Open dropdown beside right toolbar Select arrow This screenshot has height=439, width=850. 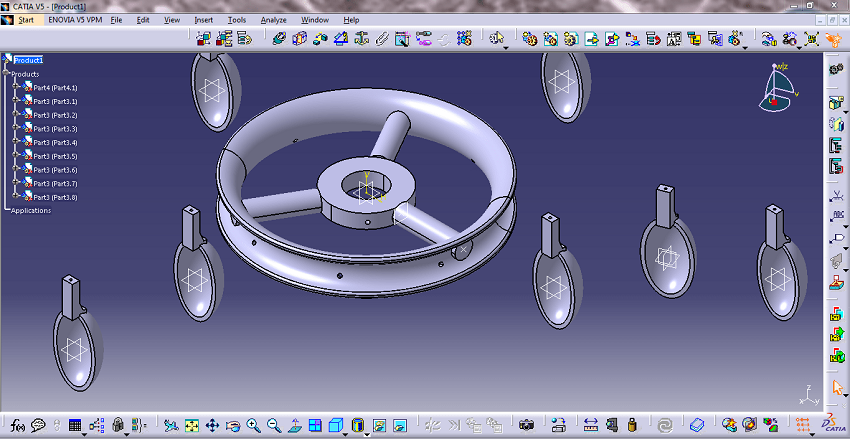[x=845, y=396]
